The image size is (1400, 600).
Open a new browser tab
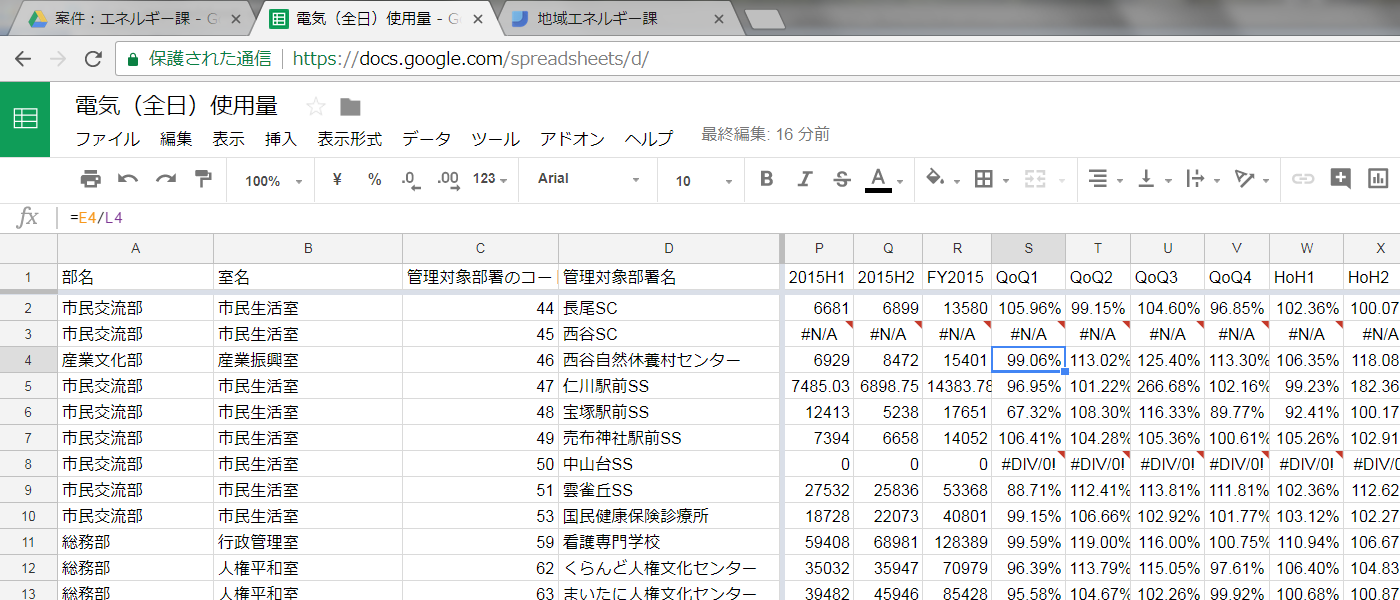764,19
